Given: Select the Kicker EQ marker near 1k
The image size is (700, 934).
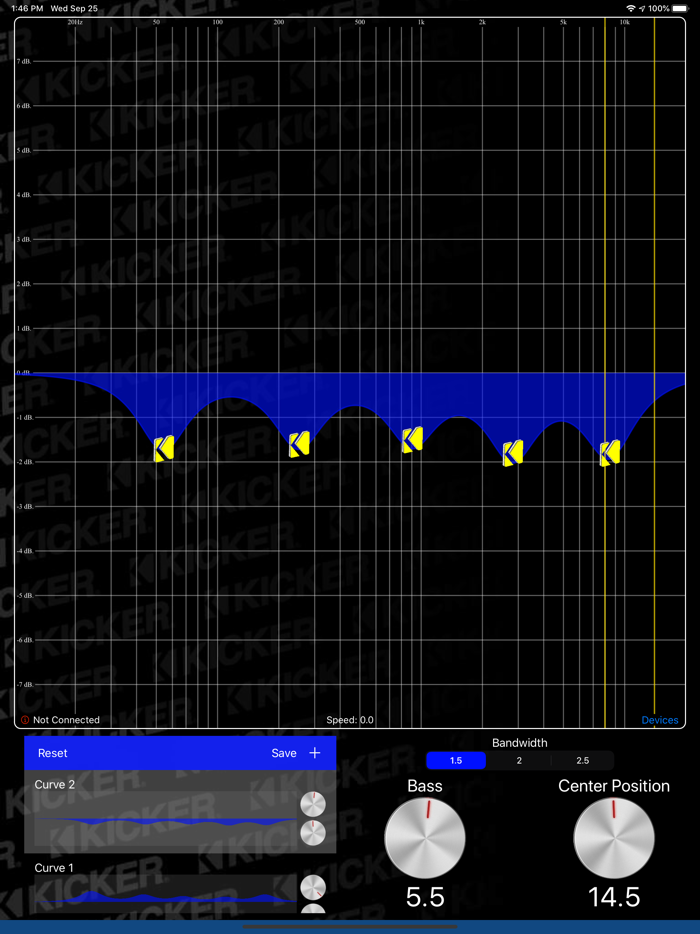Looking at the screenshot, I should coord(412,440).
